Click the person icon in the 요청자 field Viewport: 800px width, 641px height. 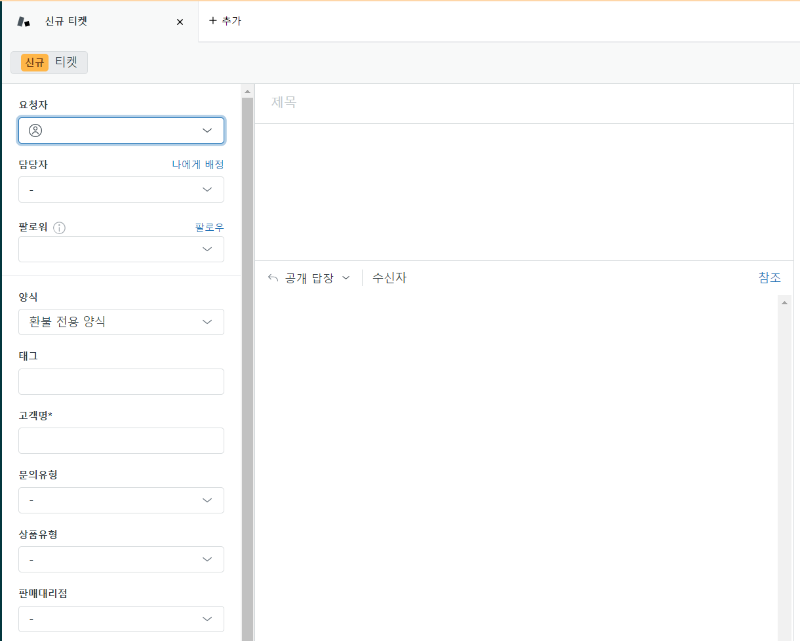pos(35,130)
